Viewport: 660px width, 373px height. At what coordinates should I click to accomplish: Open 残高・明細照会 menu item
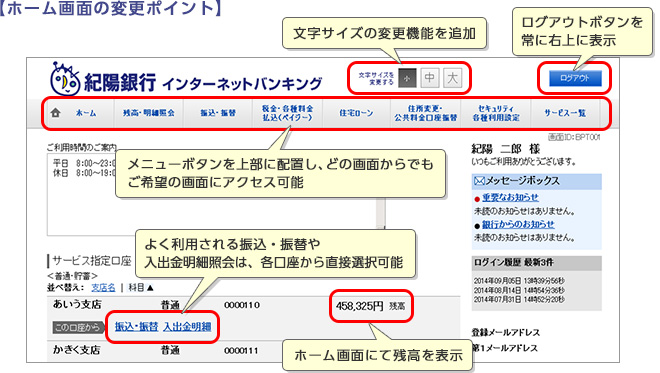[x=149, y=113]
